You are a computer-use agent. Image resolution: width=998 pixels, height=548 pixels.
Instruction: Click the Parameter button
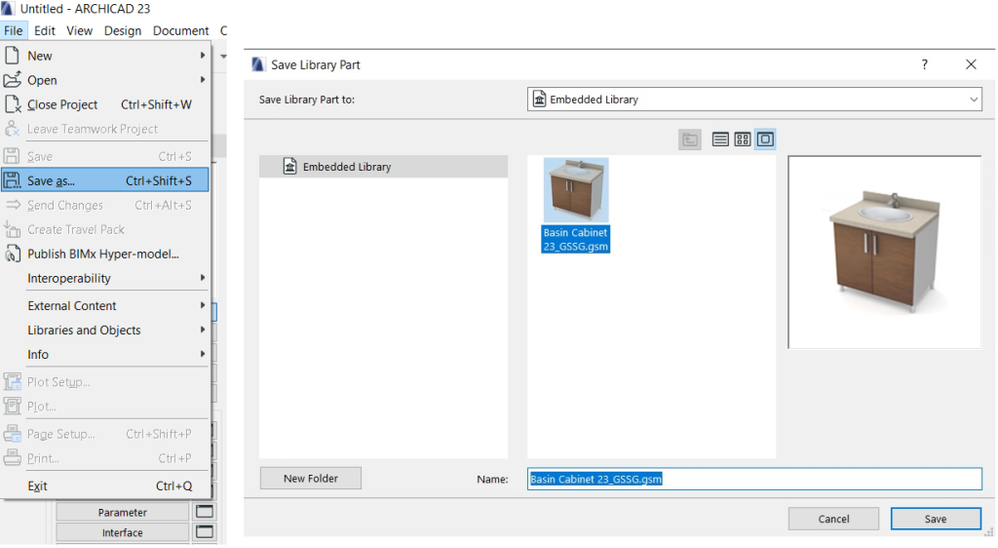pyautogui.click(x=122, y=512)
